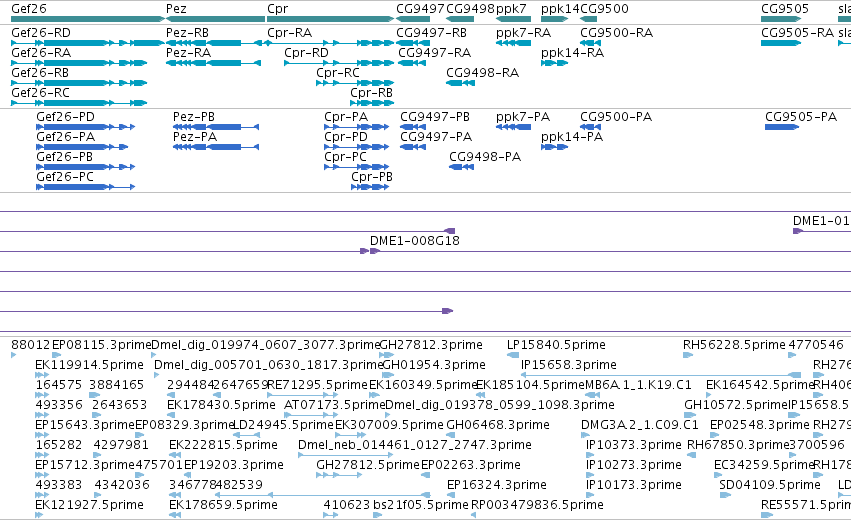Click the CG9500 gene feature

pos(589,19)
